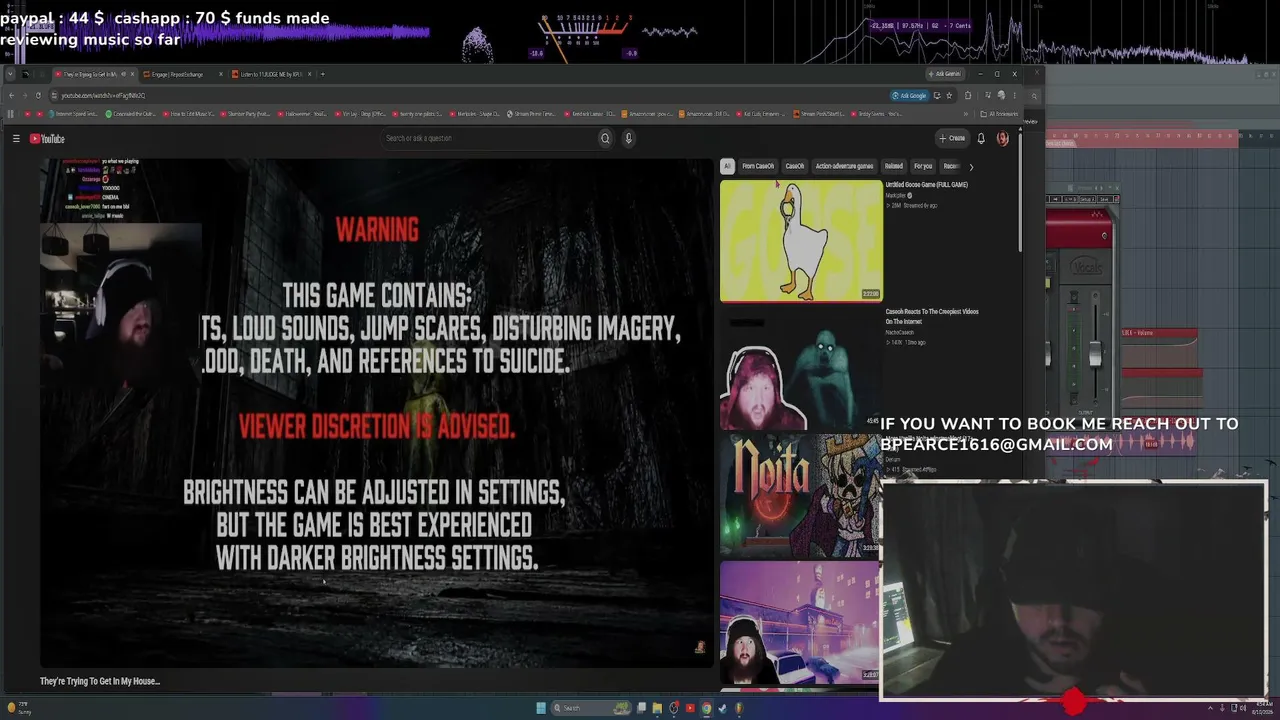Viewport: 1280px width, 720px height.
Task: Click Caseoh Reacts To The Creepiest Videos title
Action: coord(932,316)
